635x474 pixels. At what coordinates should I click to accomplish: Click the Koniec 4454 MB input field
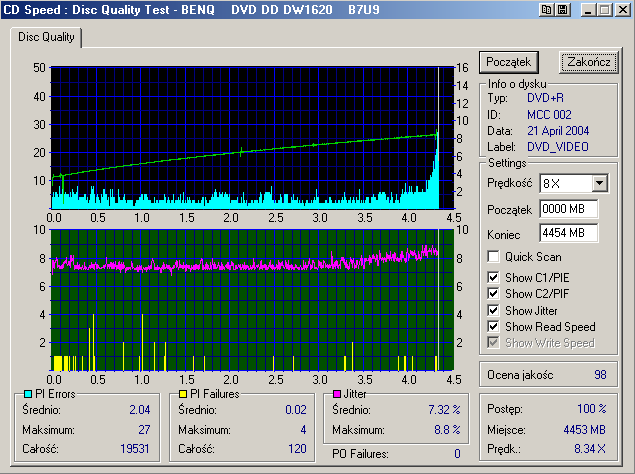[x=569, y=233]
